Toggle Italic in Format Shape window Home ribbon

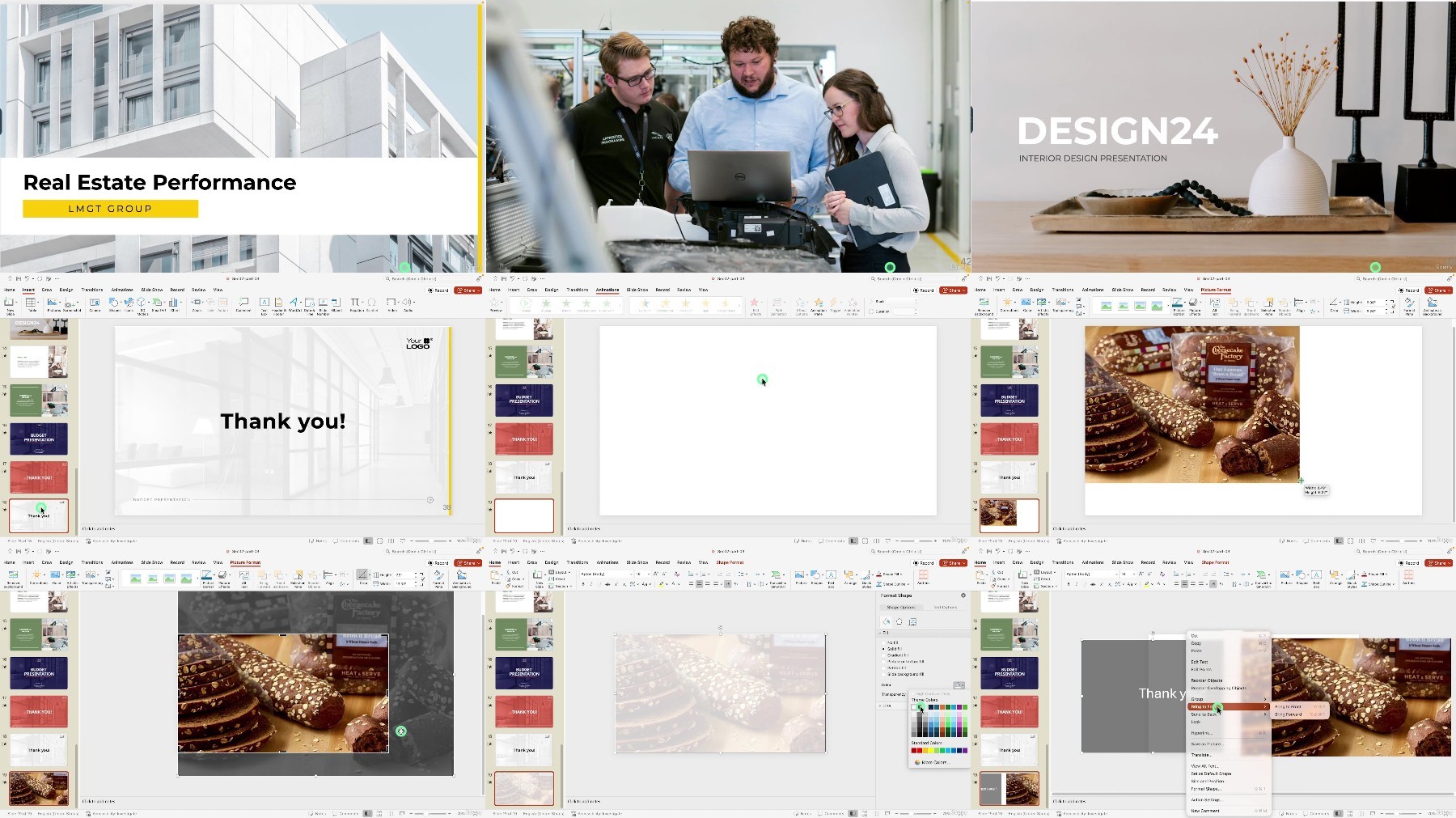[591, 584]
